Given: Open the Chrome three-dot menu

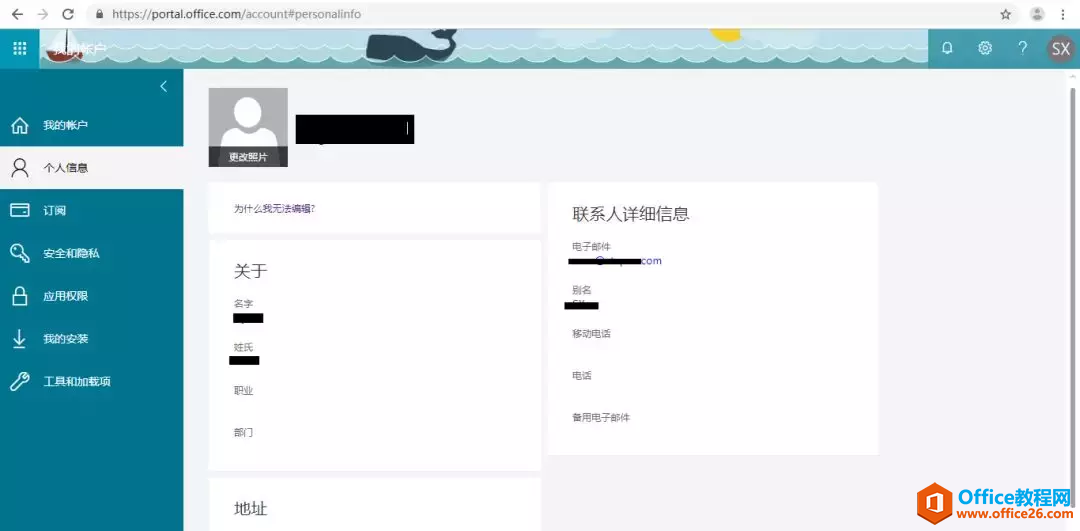Looking at the screenshot, I should pos(1063,14).
